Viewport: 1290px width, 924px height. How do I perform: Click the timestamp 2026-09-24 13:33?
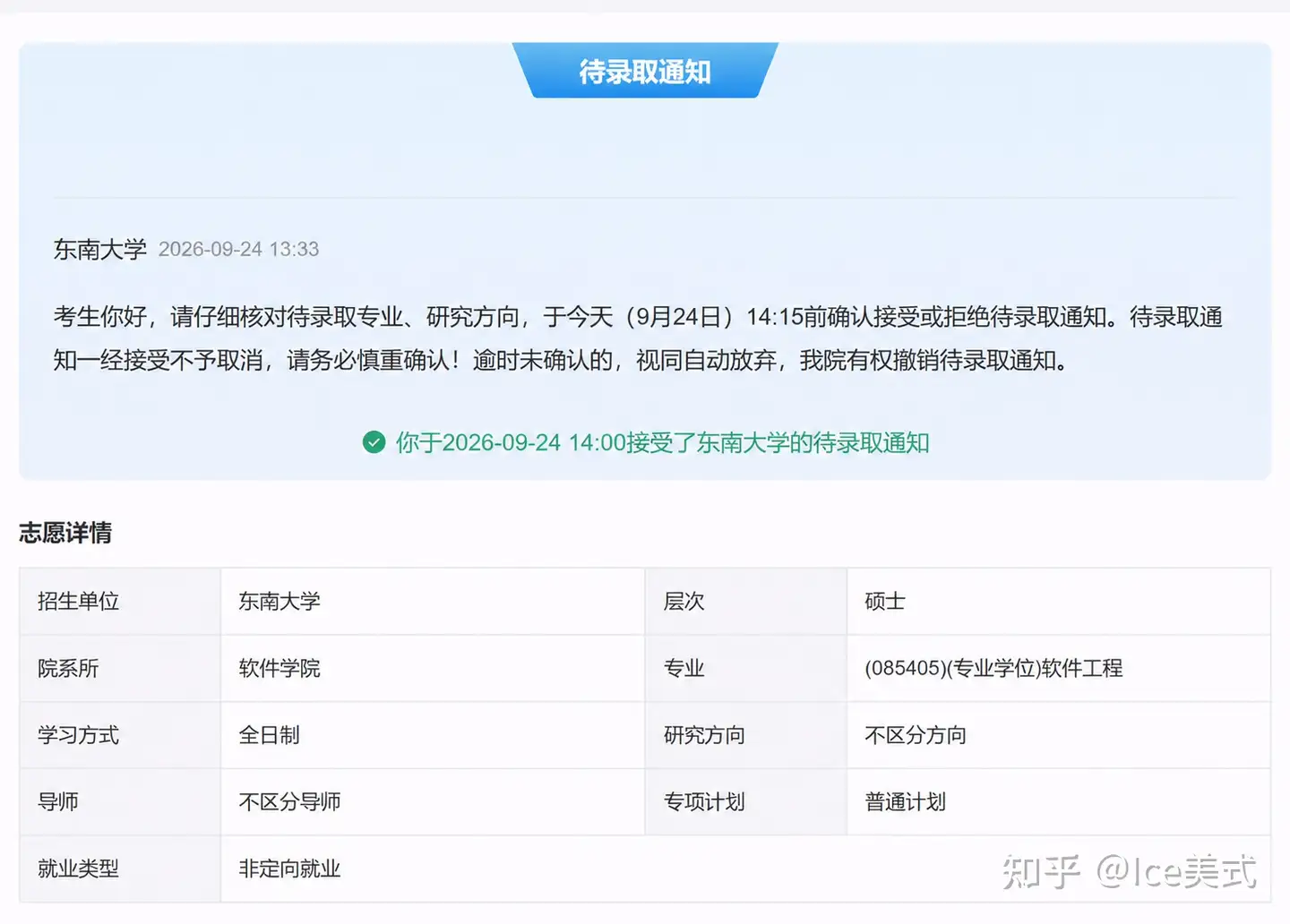pos(238,249)
